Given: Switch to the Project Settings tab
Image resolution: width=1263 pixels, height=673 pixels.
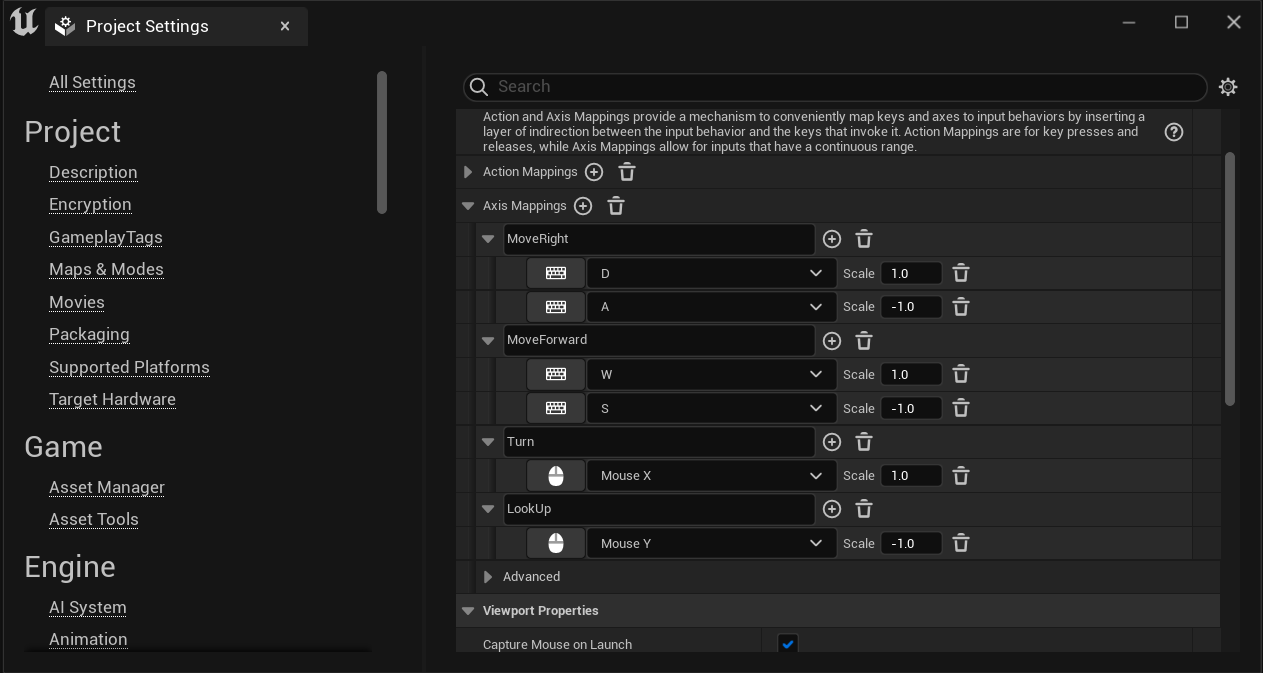Looking at the screenshot, I should click(147, 26).
